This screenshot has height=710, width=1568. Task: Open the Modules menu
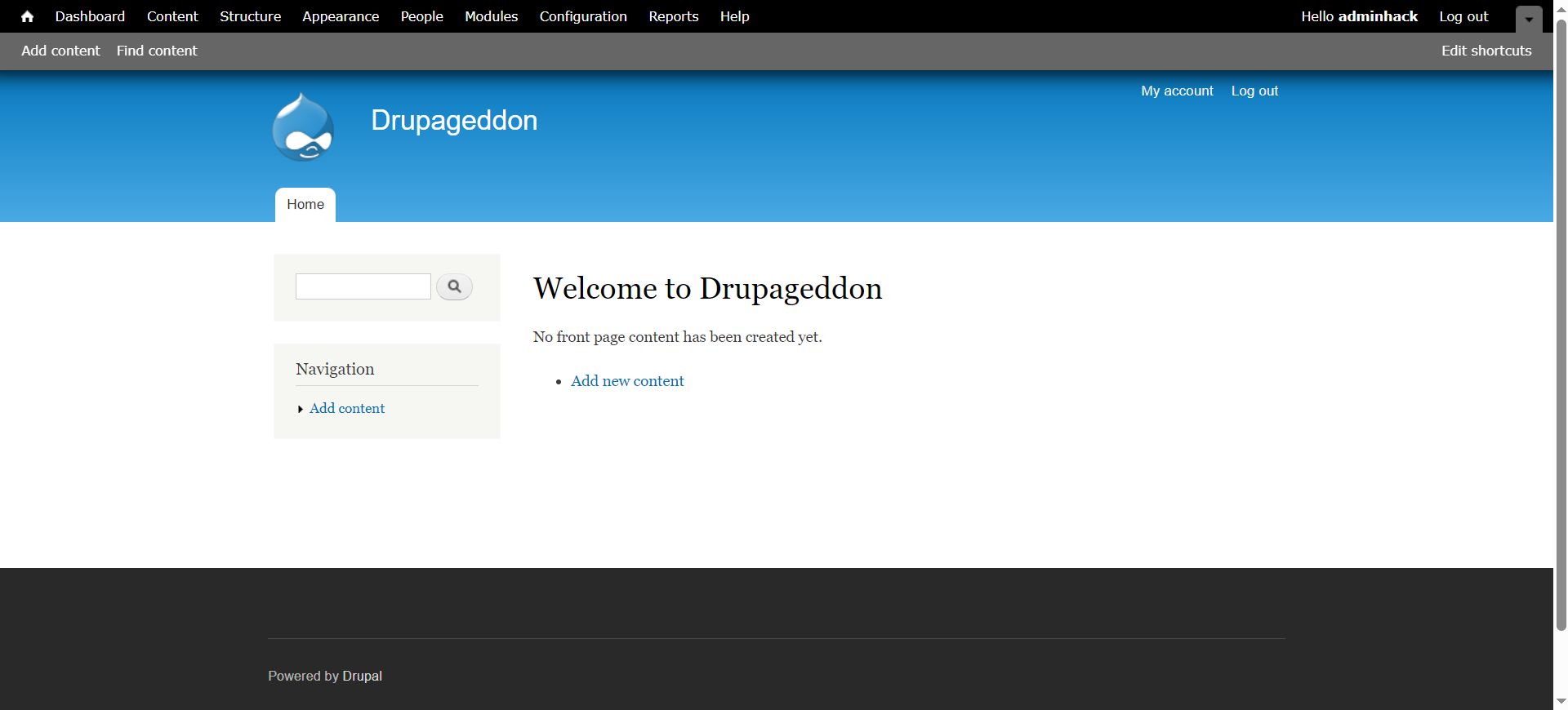tap(491, 16)
